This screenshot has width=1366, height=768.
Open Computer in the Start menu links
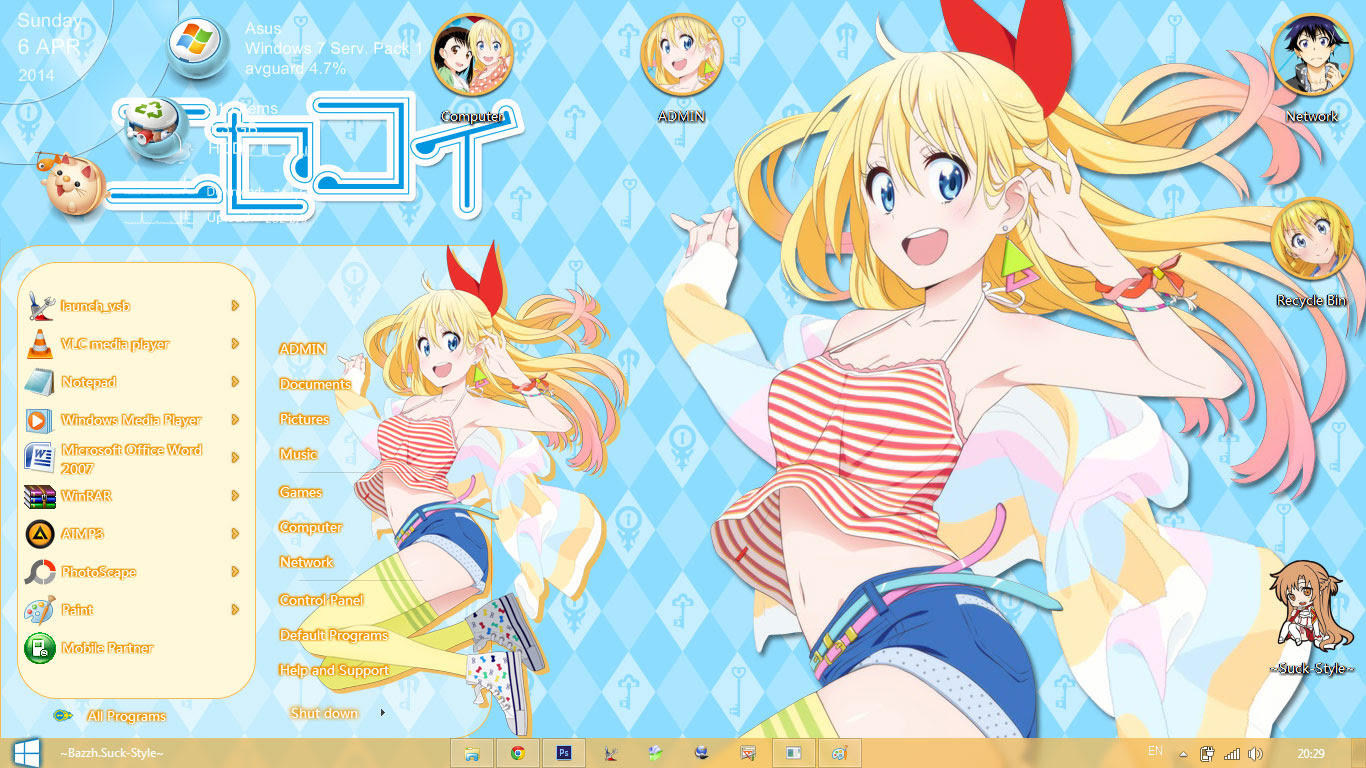click(310, 528)
